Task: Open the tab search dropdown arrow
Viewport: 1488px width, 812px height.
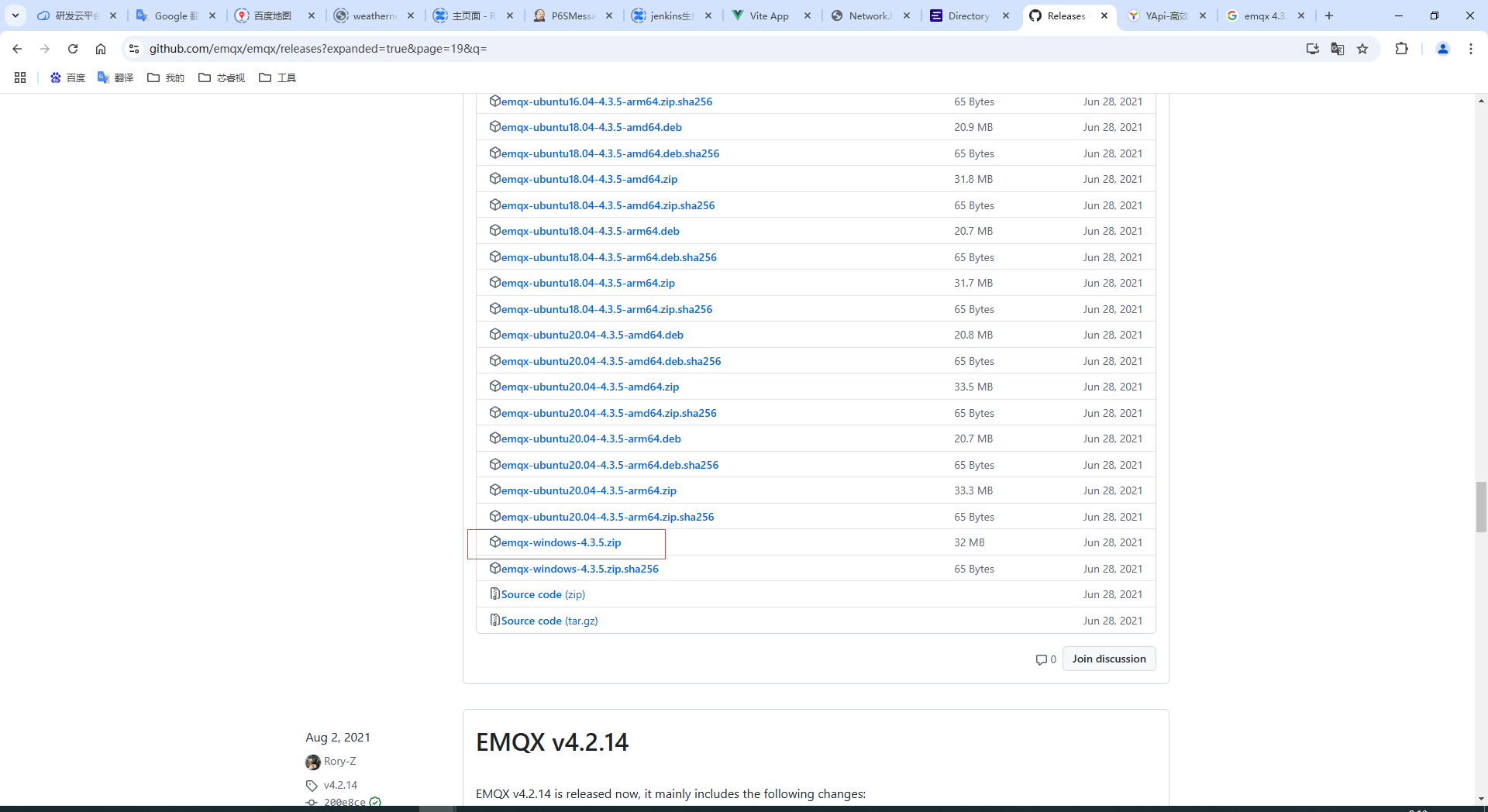Action: pyautogui.click(x=15, y=15)
